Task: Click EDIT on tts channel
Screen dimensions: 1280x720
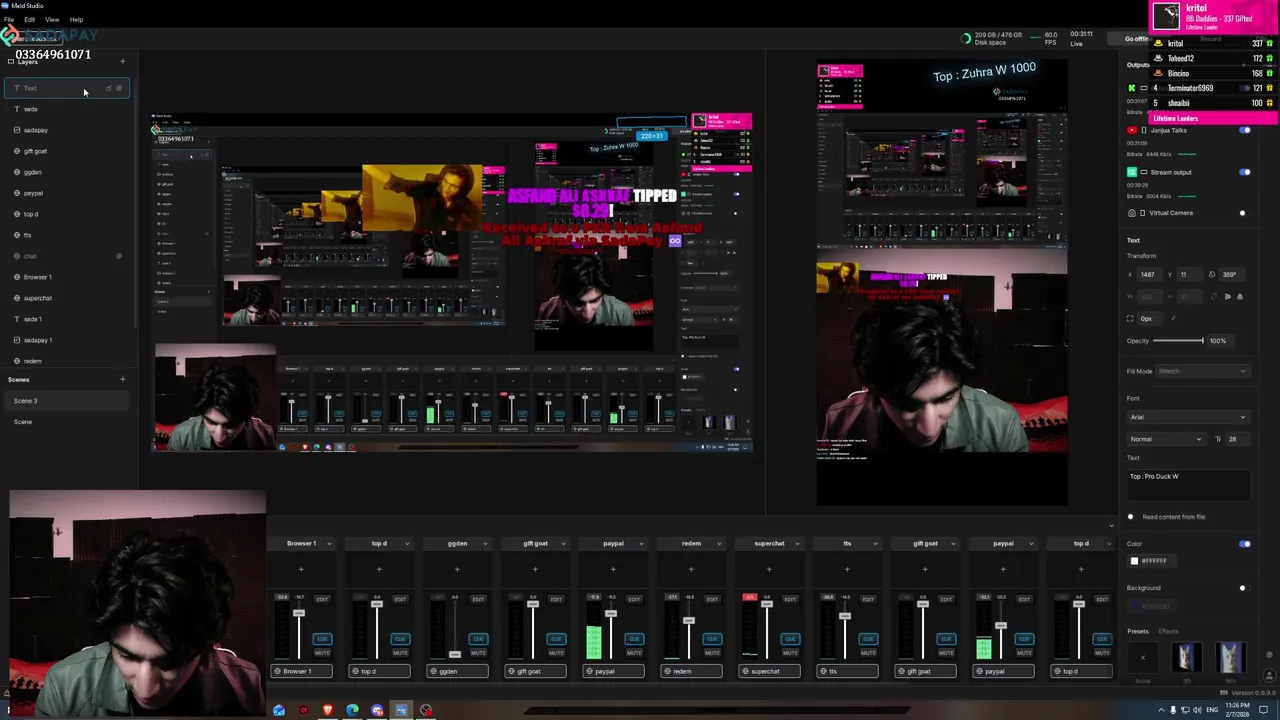Action: coord(868,599)
